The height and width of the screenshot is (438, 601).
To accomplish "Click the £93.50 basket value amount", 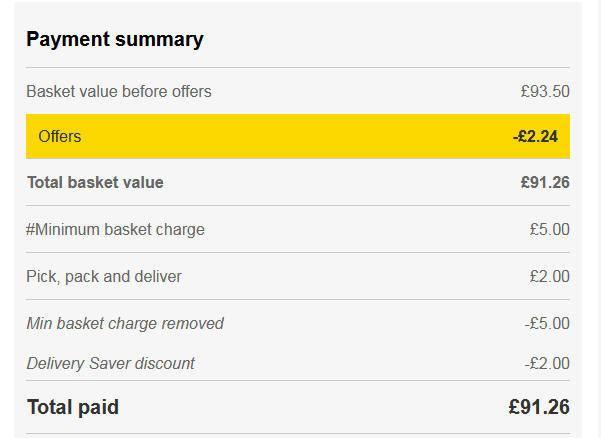I will [545, 92].
